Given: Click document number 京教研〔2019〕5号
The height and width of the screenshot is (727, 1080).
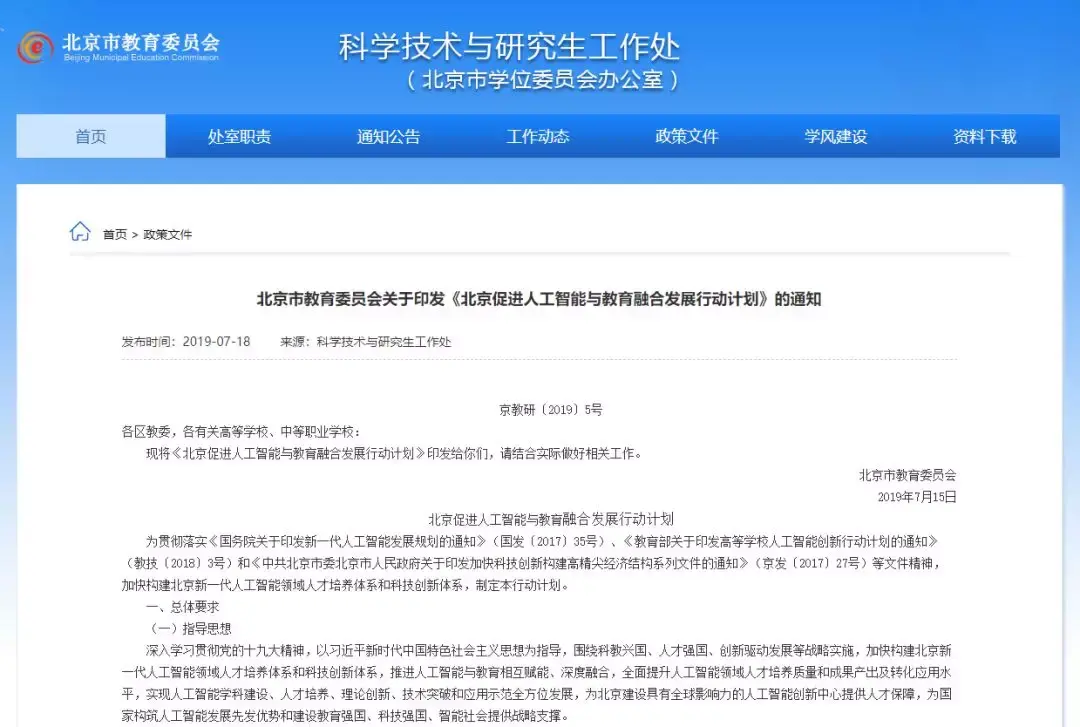Looking at the screenshot, I should click(x=550, y=410).
